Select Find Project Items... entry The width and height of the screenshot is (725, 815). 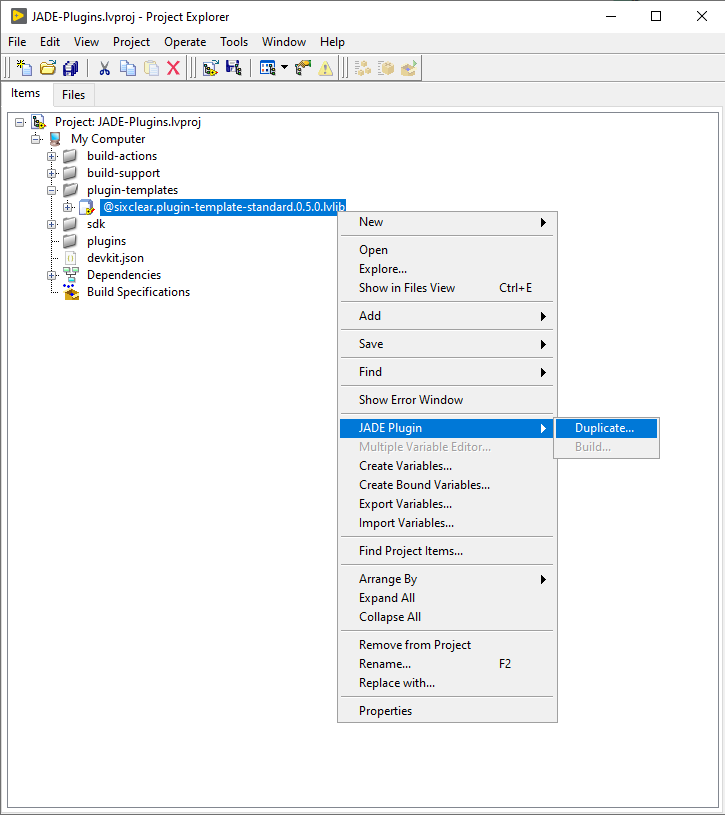(447, 551)
